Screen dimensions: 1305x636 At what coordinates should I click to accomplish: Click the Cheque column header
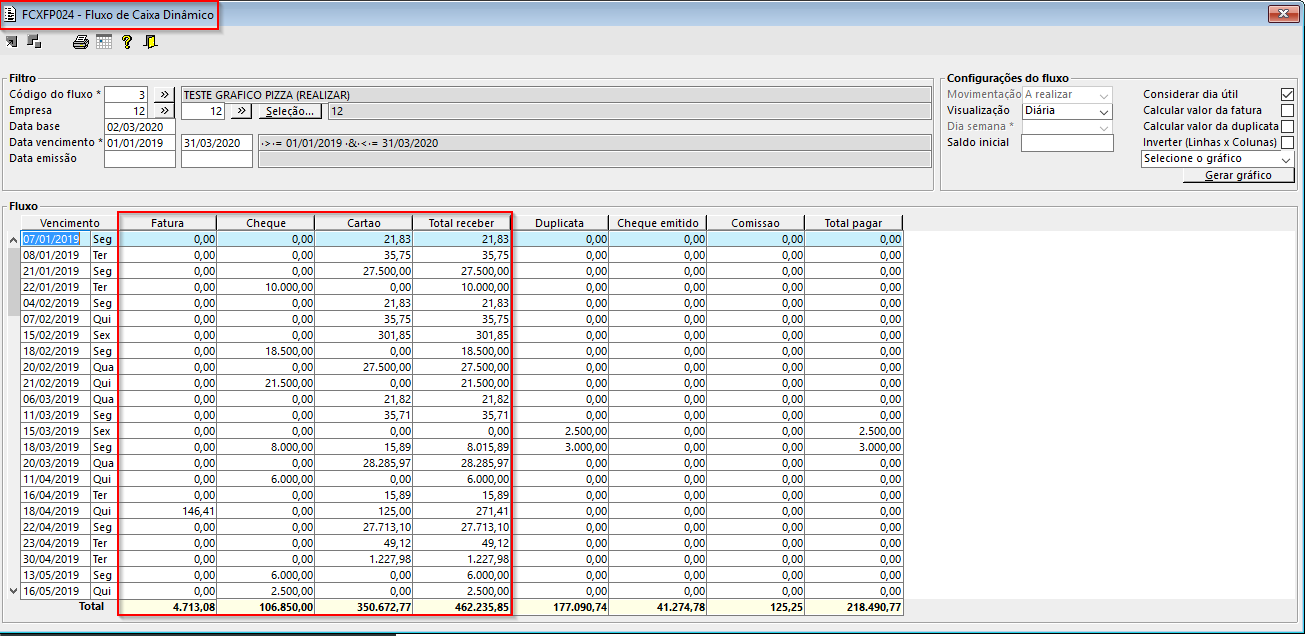tap(265, 223)
